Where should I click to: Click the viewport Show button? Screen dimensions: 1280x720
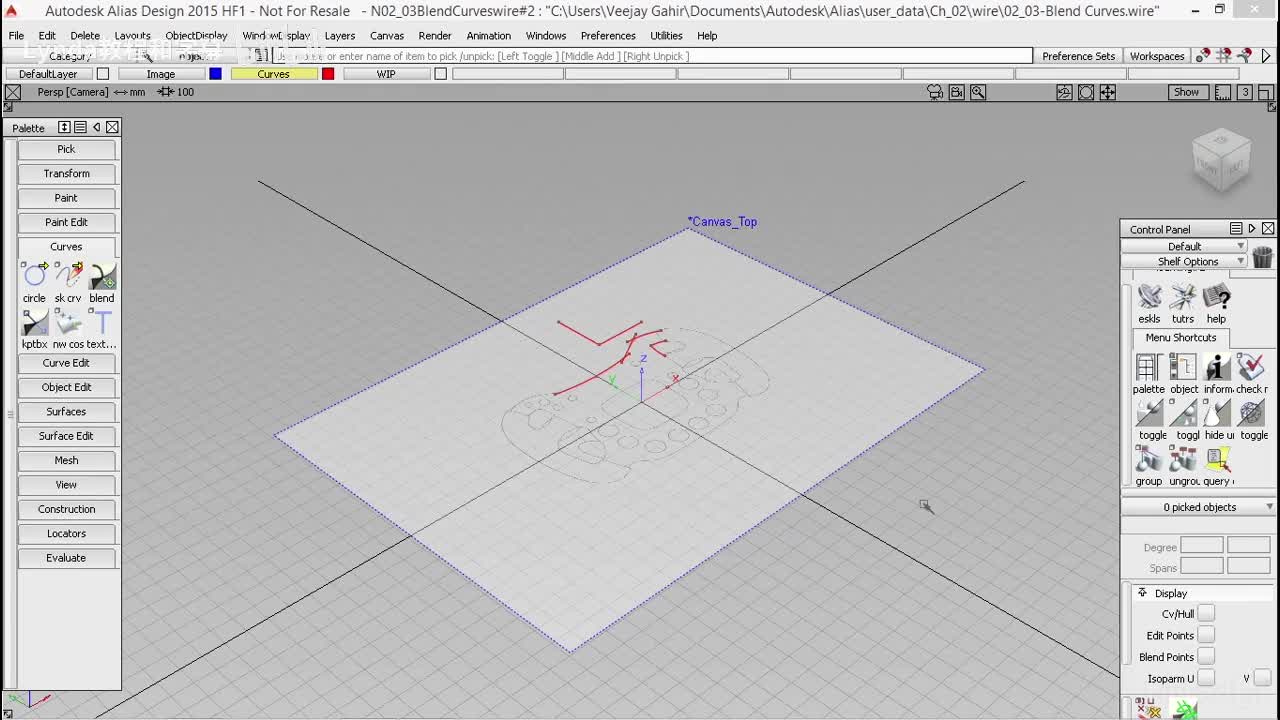click(x=1186, y=92)
